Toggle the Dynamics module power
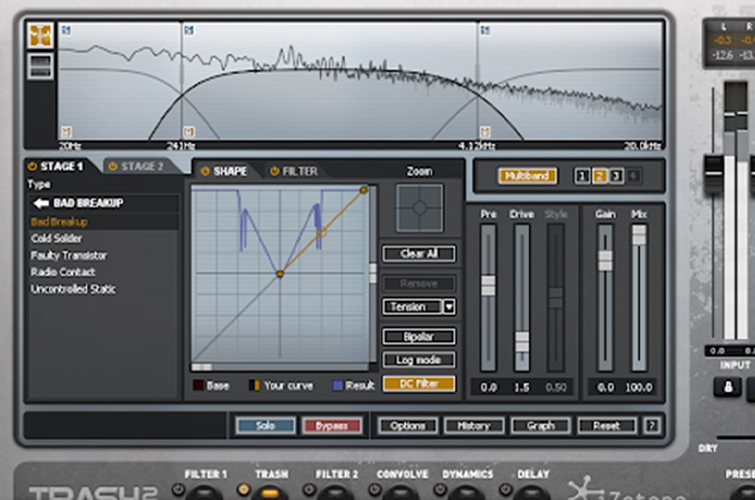 coord(440,490)
